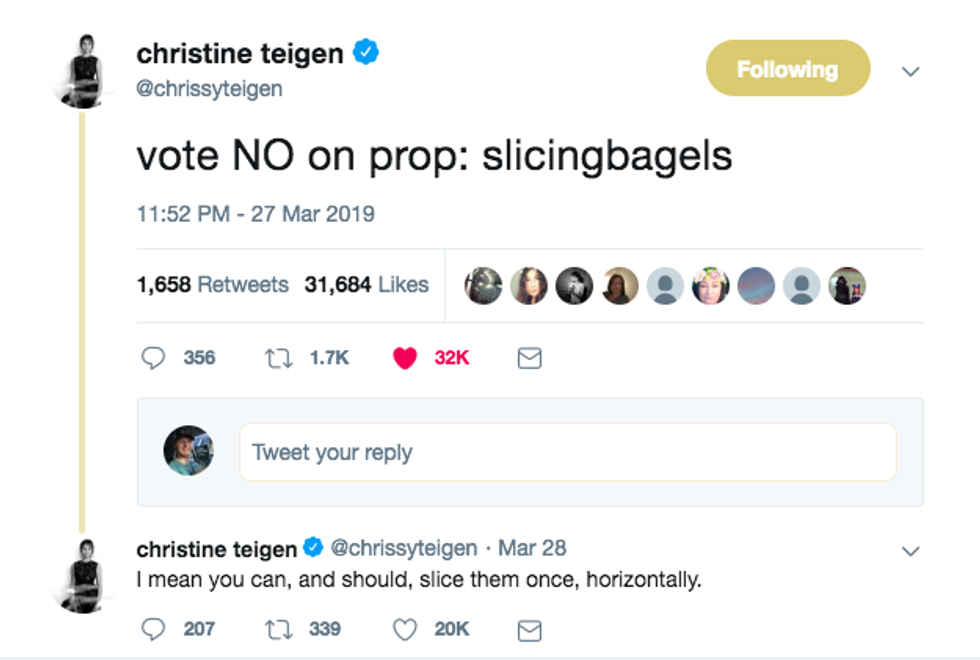The height and width of the screenshot is (660, 980).
Task: Click the envelope icon on the follow-up tweet
Action: point(529,630)
